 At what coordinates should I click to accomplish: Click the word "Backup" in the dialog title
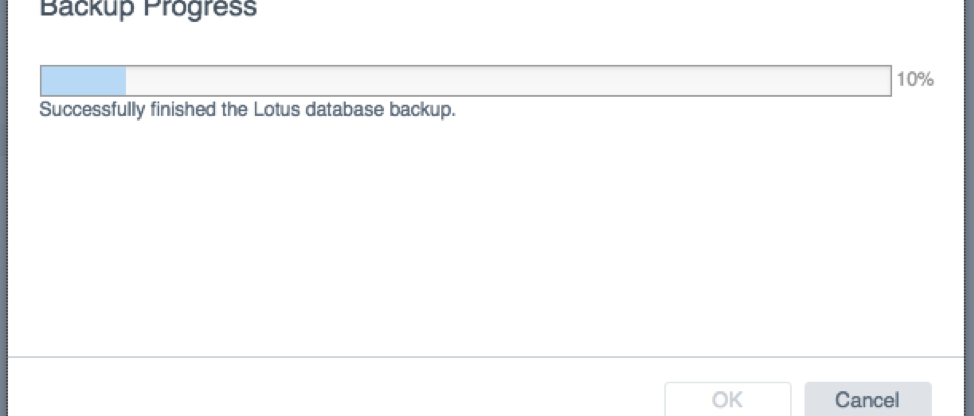click(x=91, y=7)
